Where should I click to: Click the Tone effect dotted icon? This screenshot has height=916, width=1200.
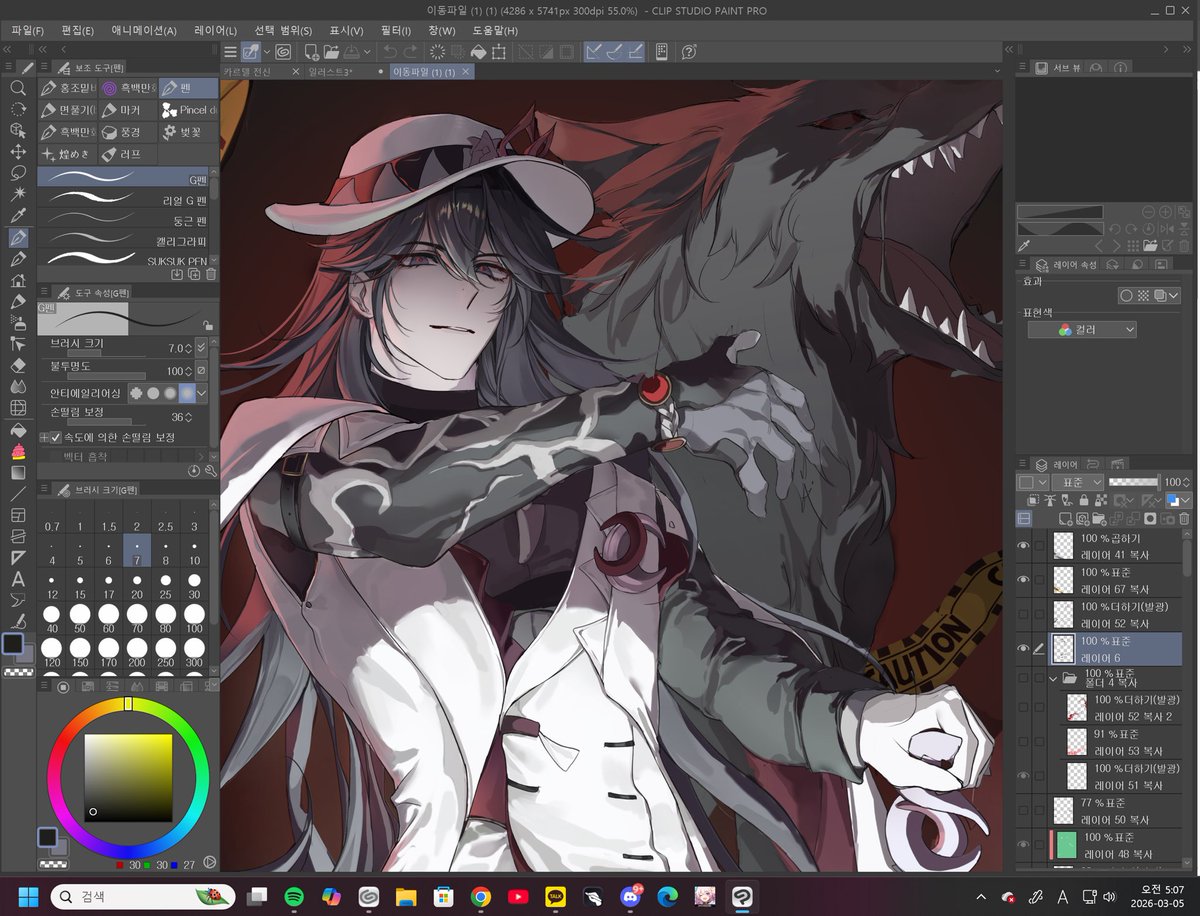coord(1143,296)
